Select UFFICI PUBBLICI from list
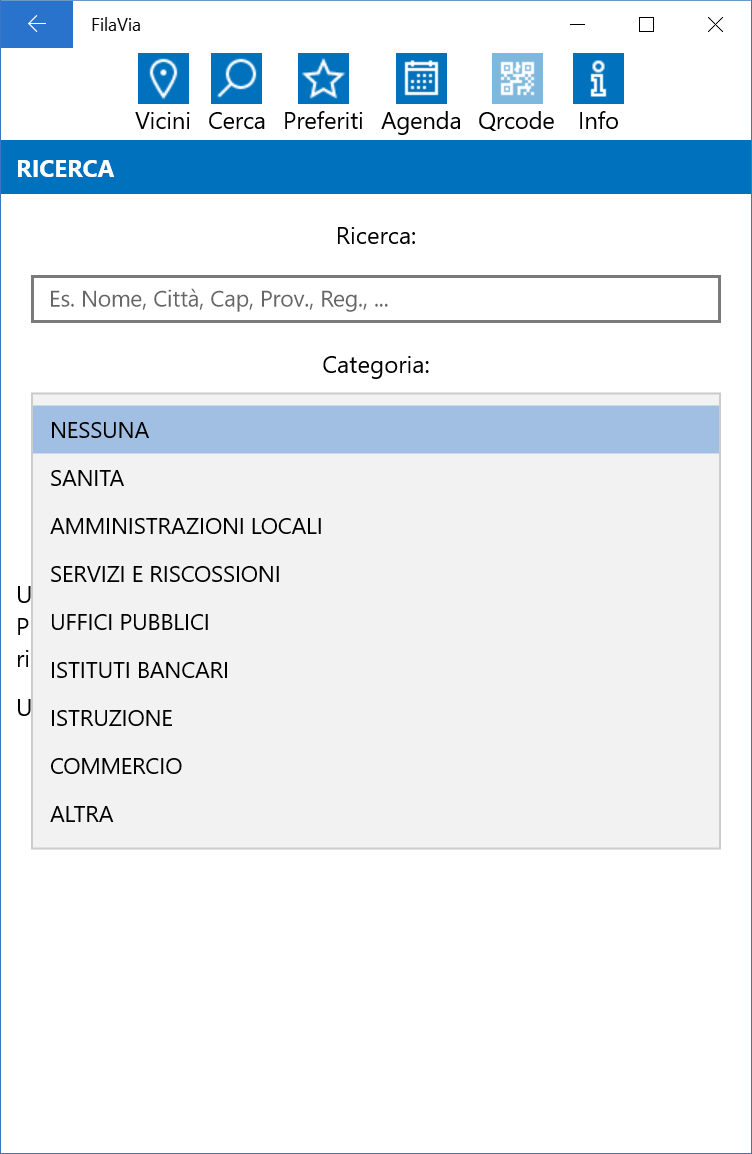Viewport: 752px width, 1154px height. [376, 622]
